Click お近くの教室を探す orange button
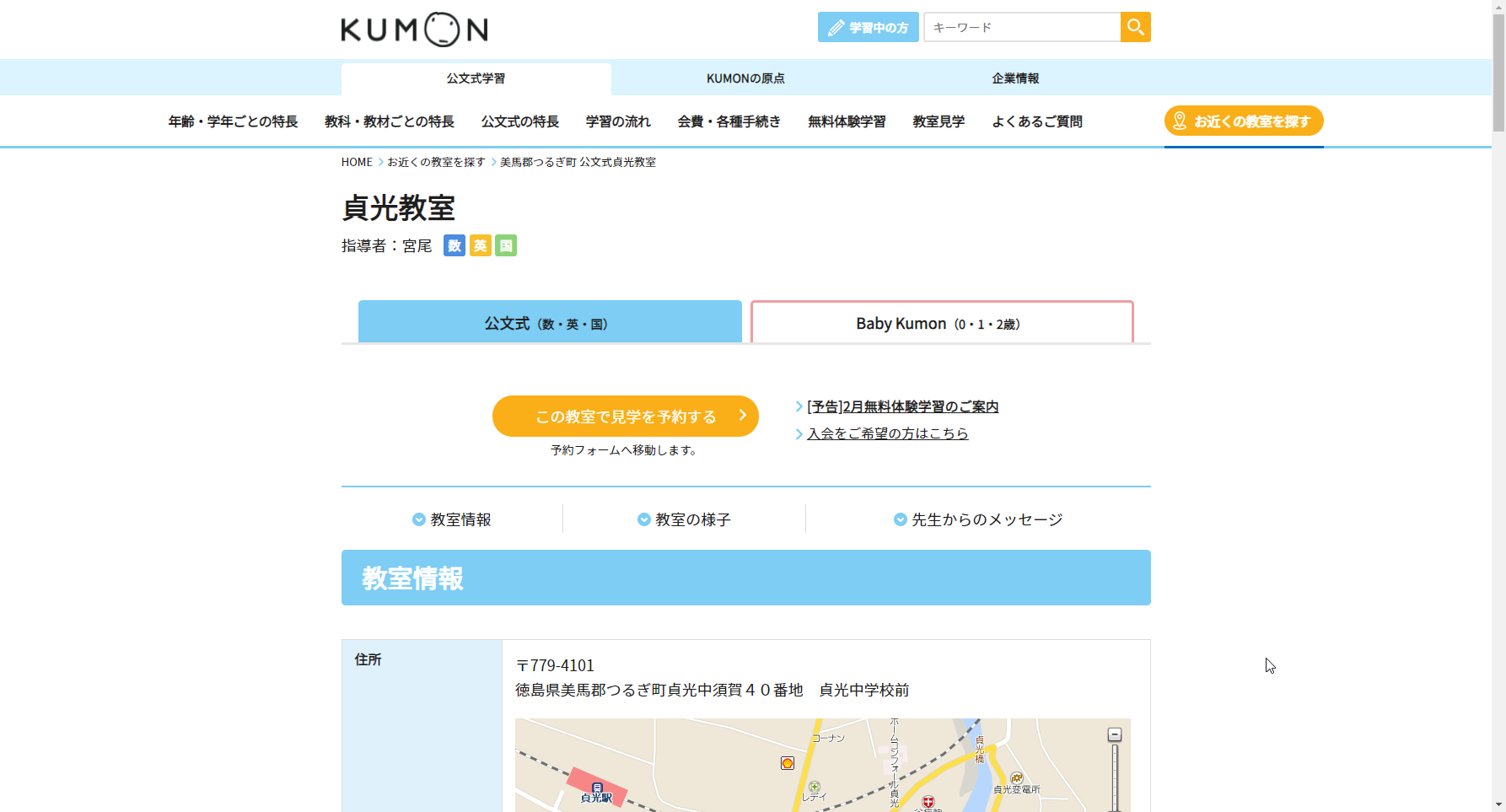This screenshot has width=1506, height=812. pos(1244,121)
